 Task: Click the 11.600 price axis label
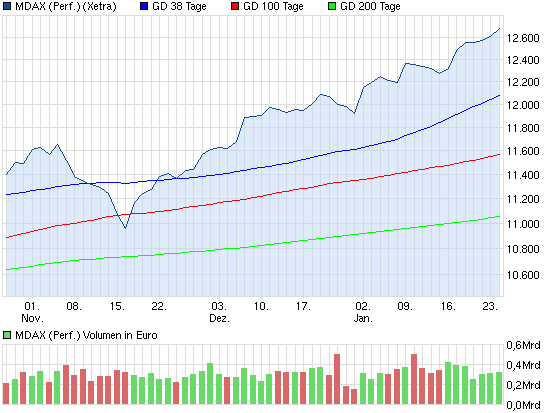[x=523, y=151]
